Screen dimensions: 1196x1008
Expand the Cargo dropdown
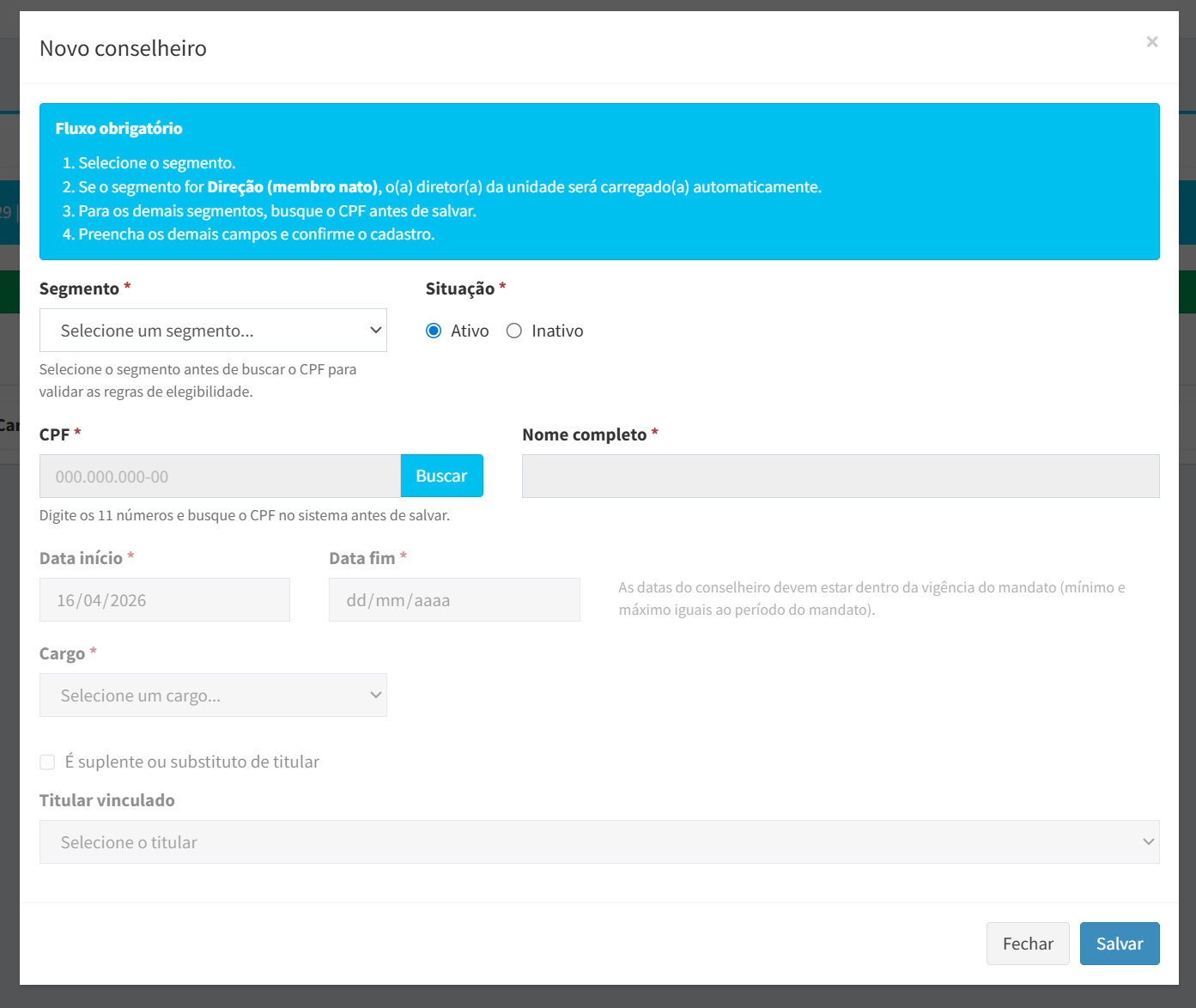pos(213,695)
